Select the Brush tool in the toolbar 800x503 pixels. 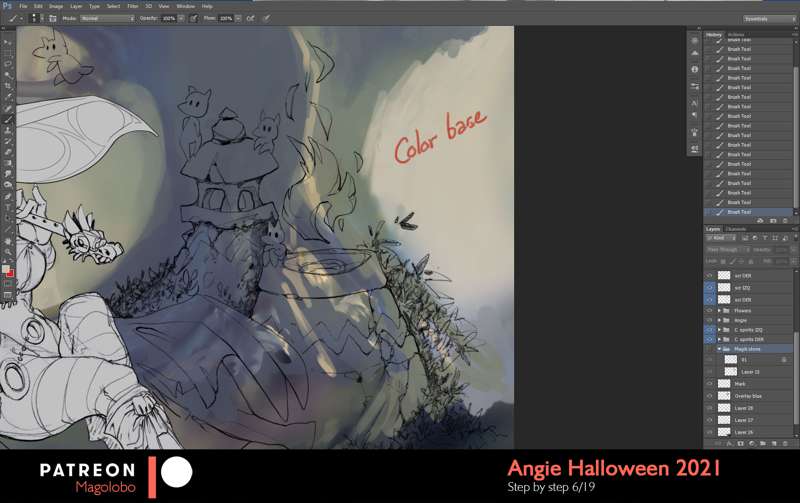coord(8,119)
